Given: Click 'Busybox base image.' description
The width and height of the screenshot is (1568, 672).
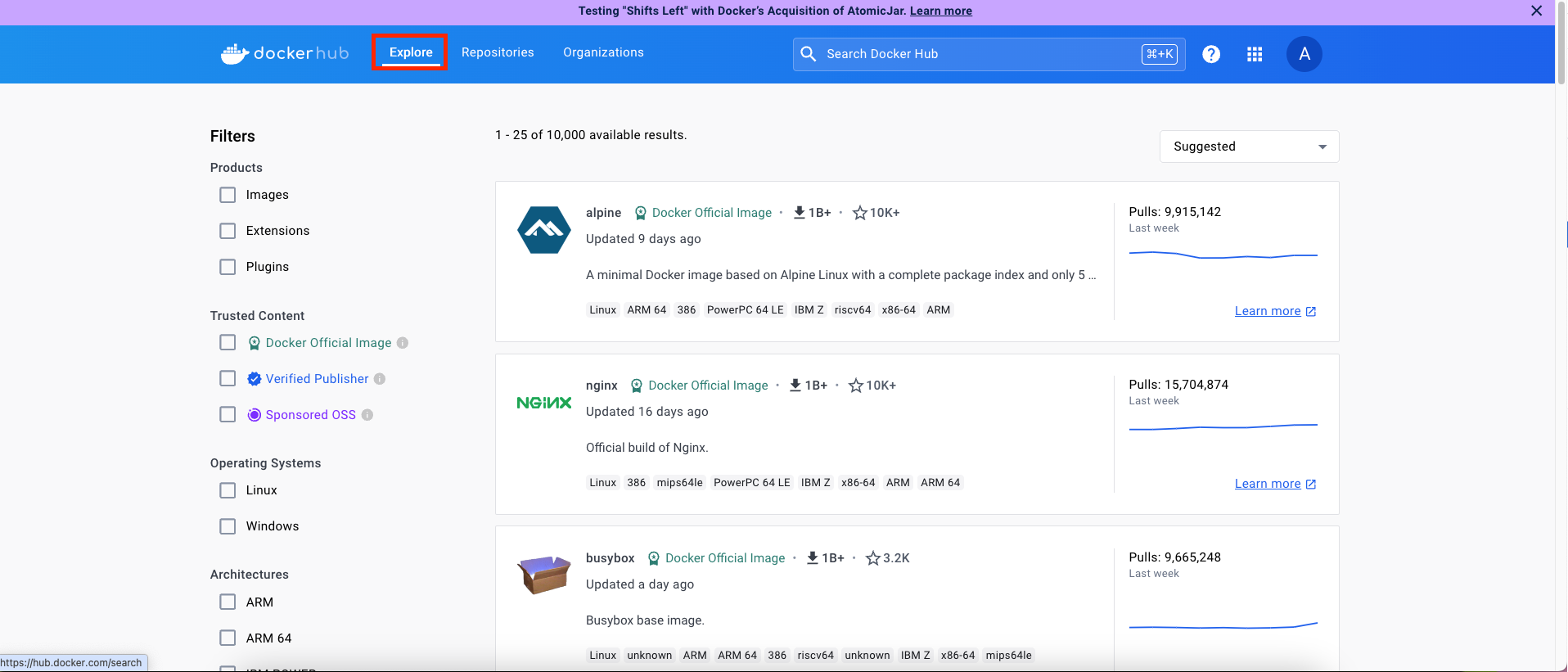Looking at the screenshot, I should click(645, 620).
